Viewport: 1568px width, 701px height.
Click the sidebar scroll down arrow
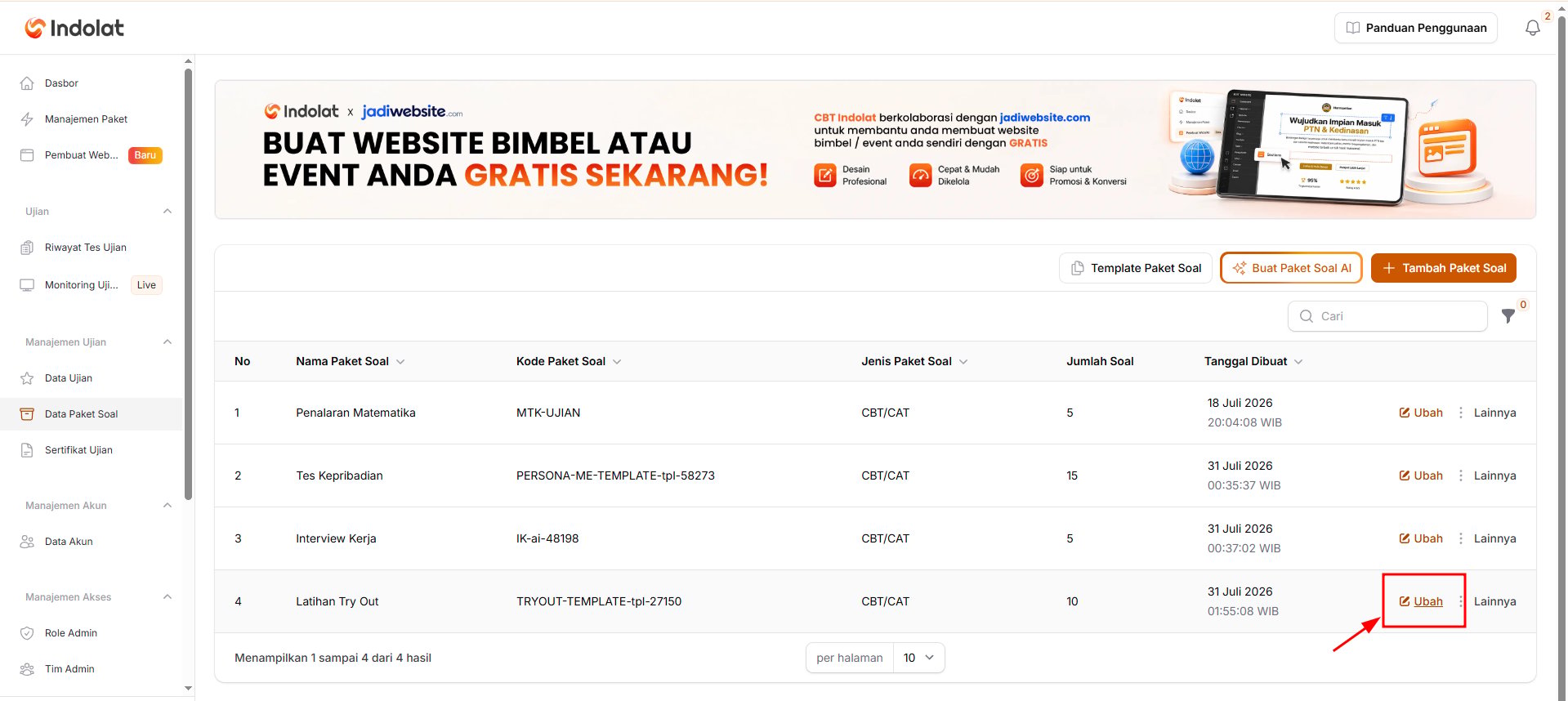[189, 689]
